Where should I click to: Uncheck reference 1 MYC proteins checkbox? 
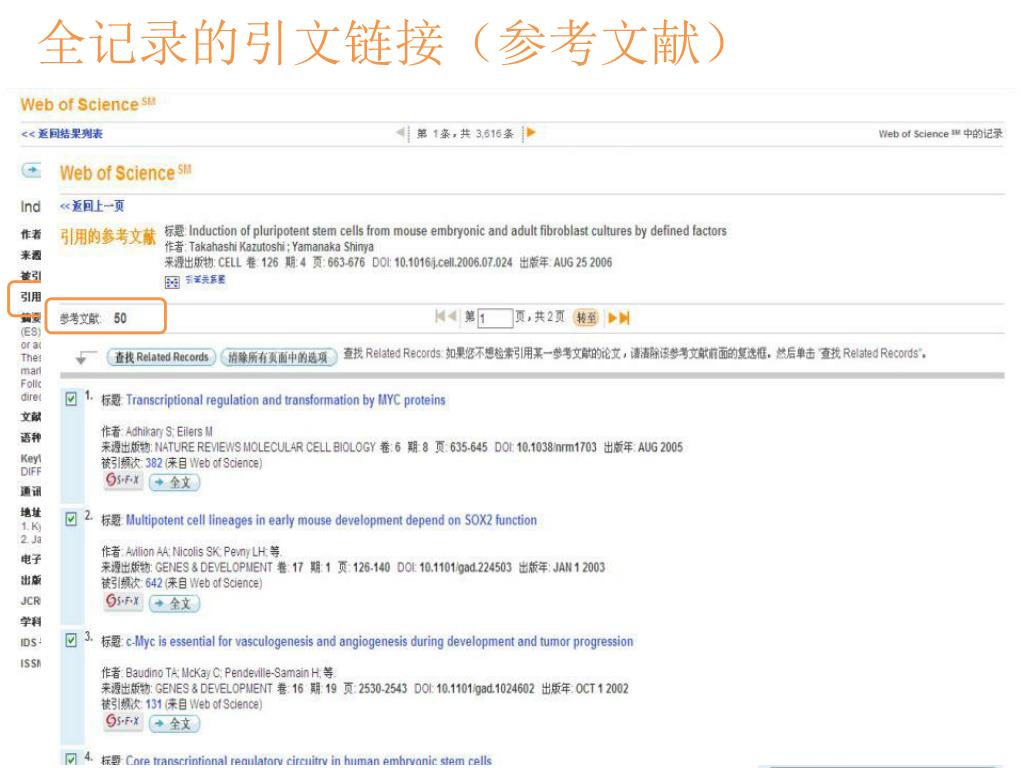pos(71,399)
